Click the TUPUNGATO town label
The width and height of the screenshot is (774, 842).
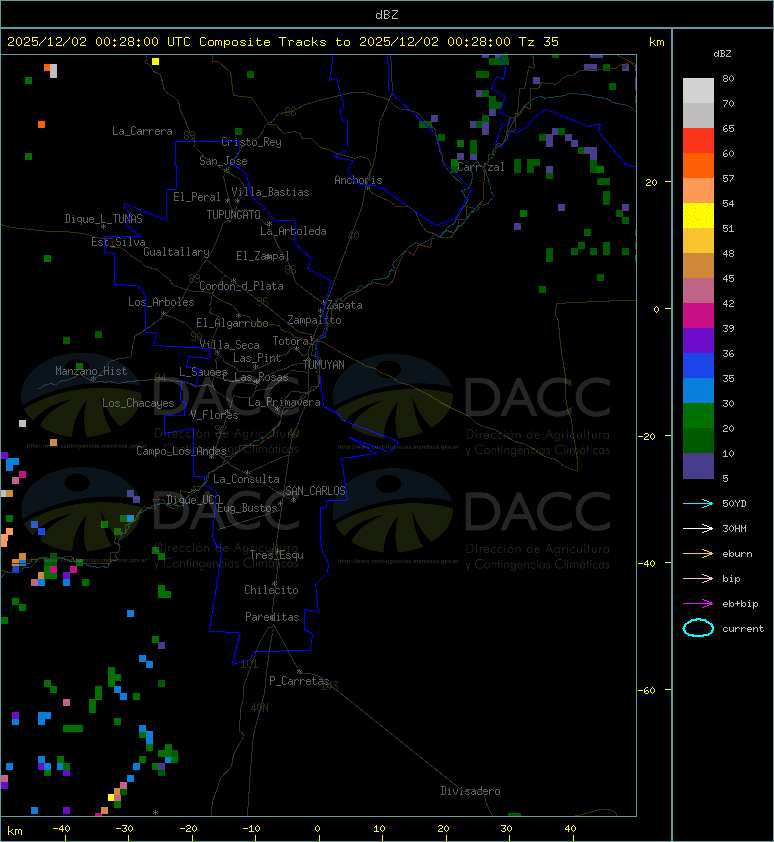click(234, 215)
